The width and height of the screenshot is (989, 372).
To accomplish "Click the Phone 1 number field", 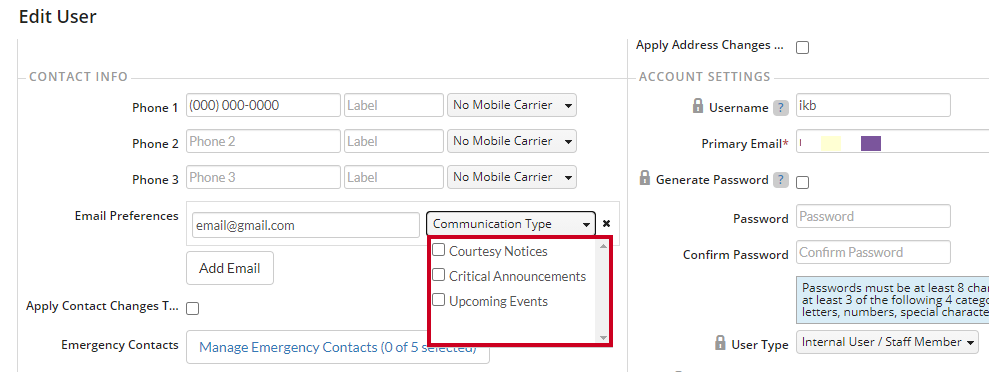I will (263, 105).
